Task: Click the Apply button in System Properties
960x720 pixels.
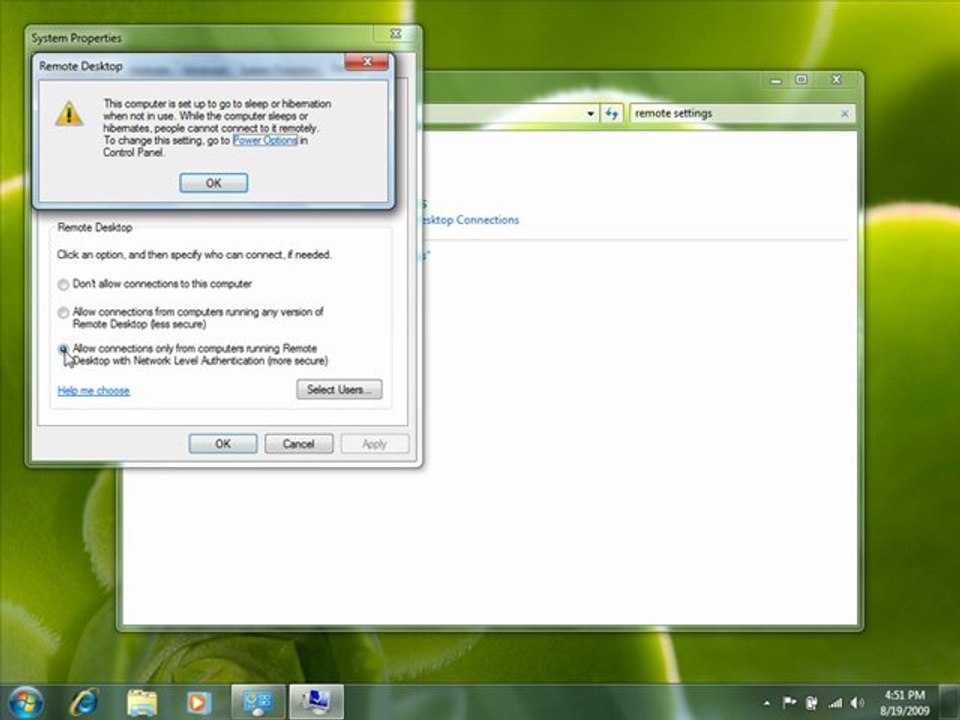Action: tap(374, 444)
